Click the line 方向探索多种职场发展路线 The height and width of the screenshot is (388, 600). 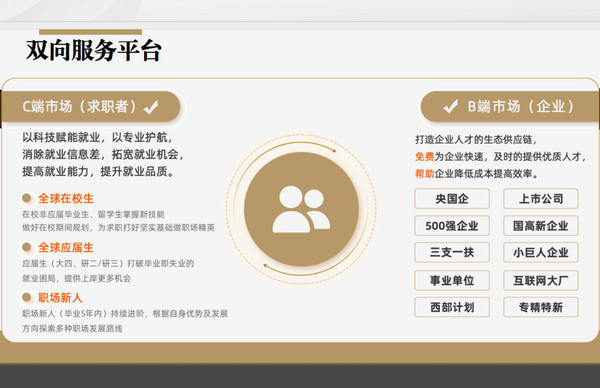(72, 328)
